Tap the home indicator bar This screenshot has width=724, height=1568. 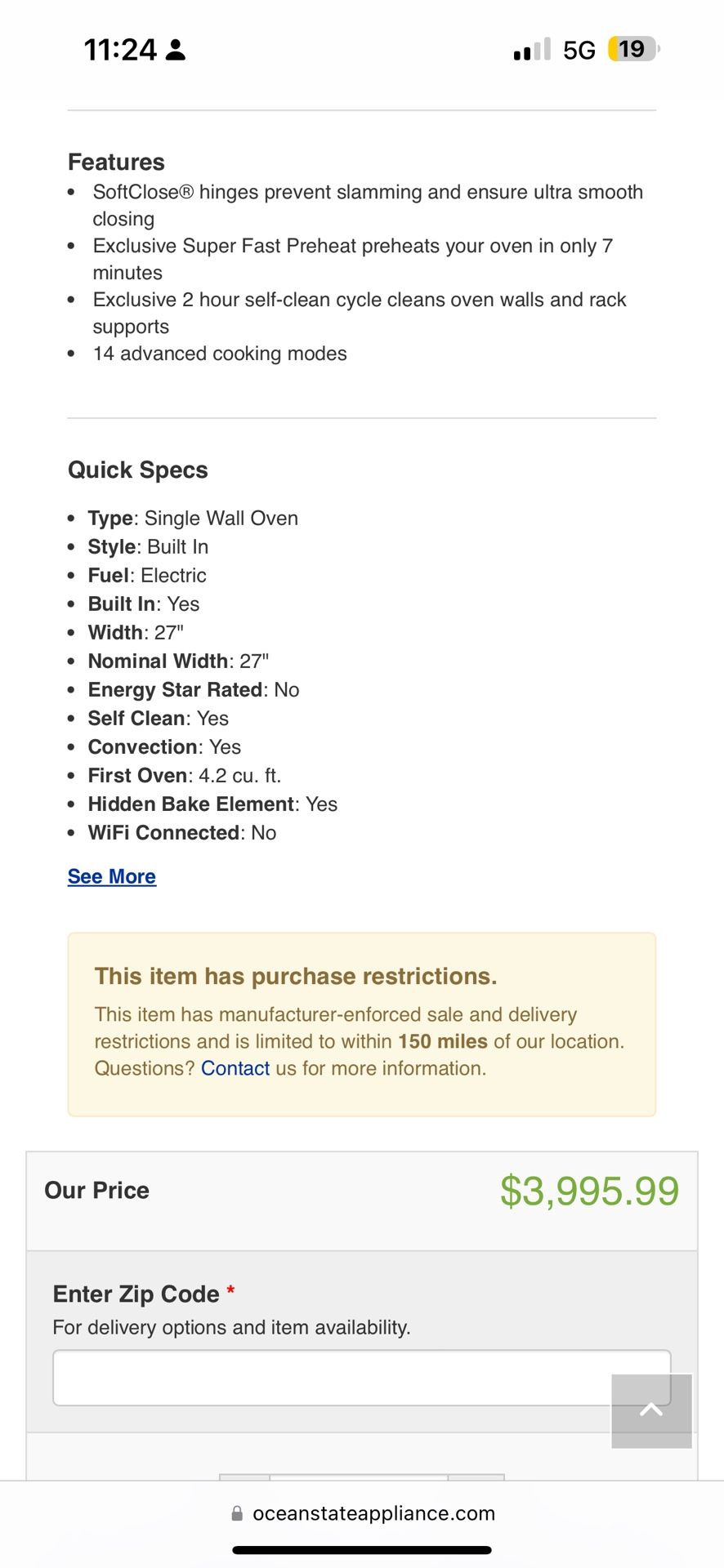click(362, 1550)
